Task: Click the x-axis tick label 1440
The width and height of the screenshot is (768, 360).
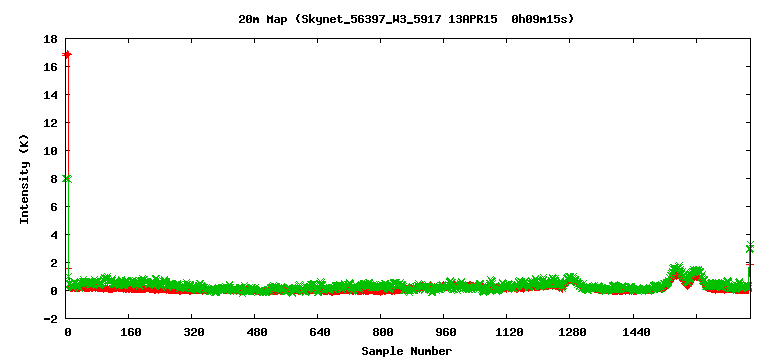Action: [635, 333]
